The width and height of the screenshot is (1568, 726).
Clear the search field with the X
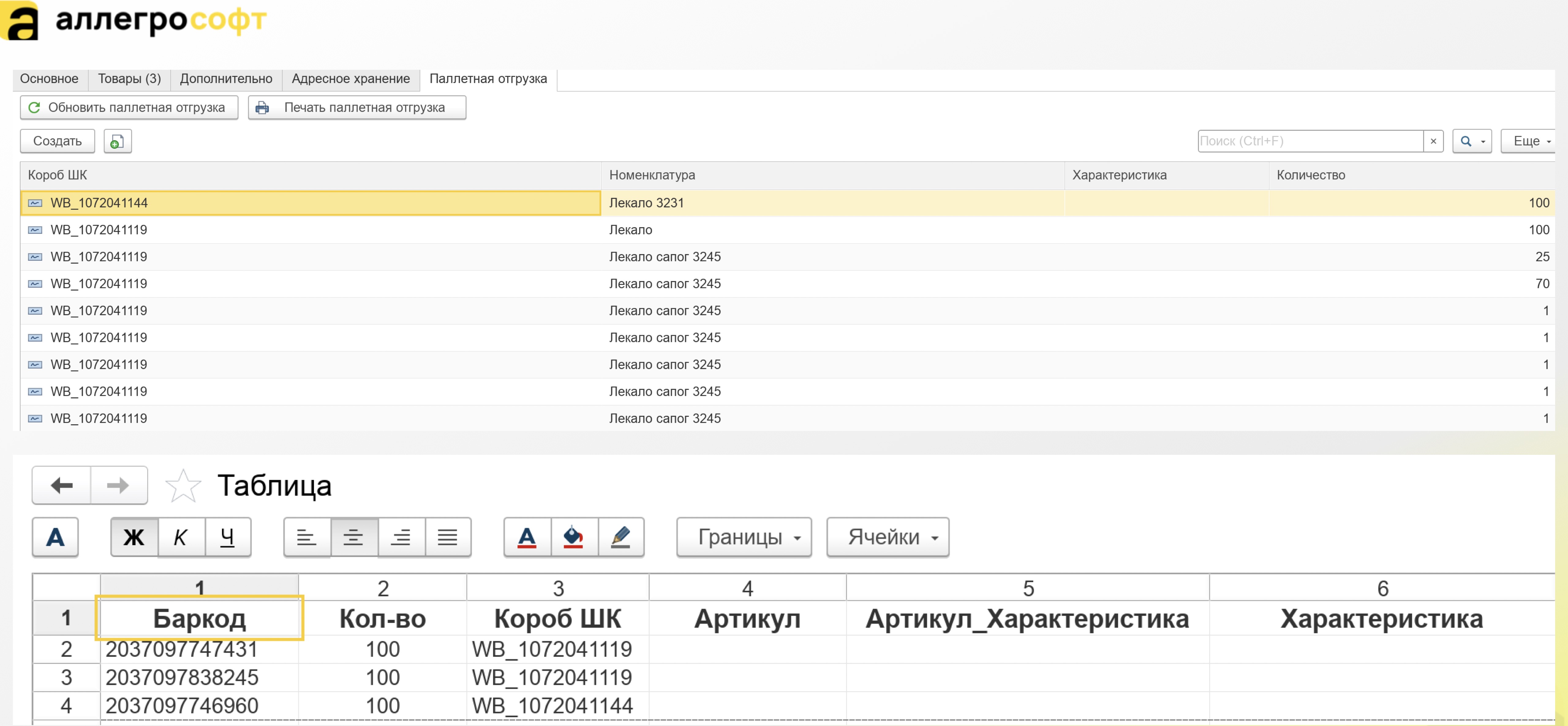[x=1433, y=141]
